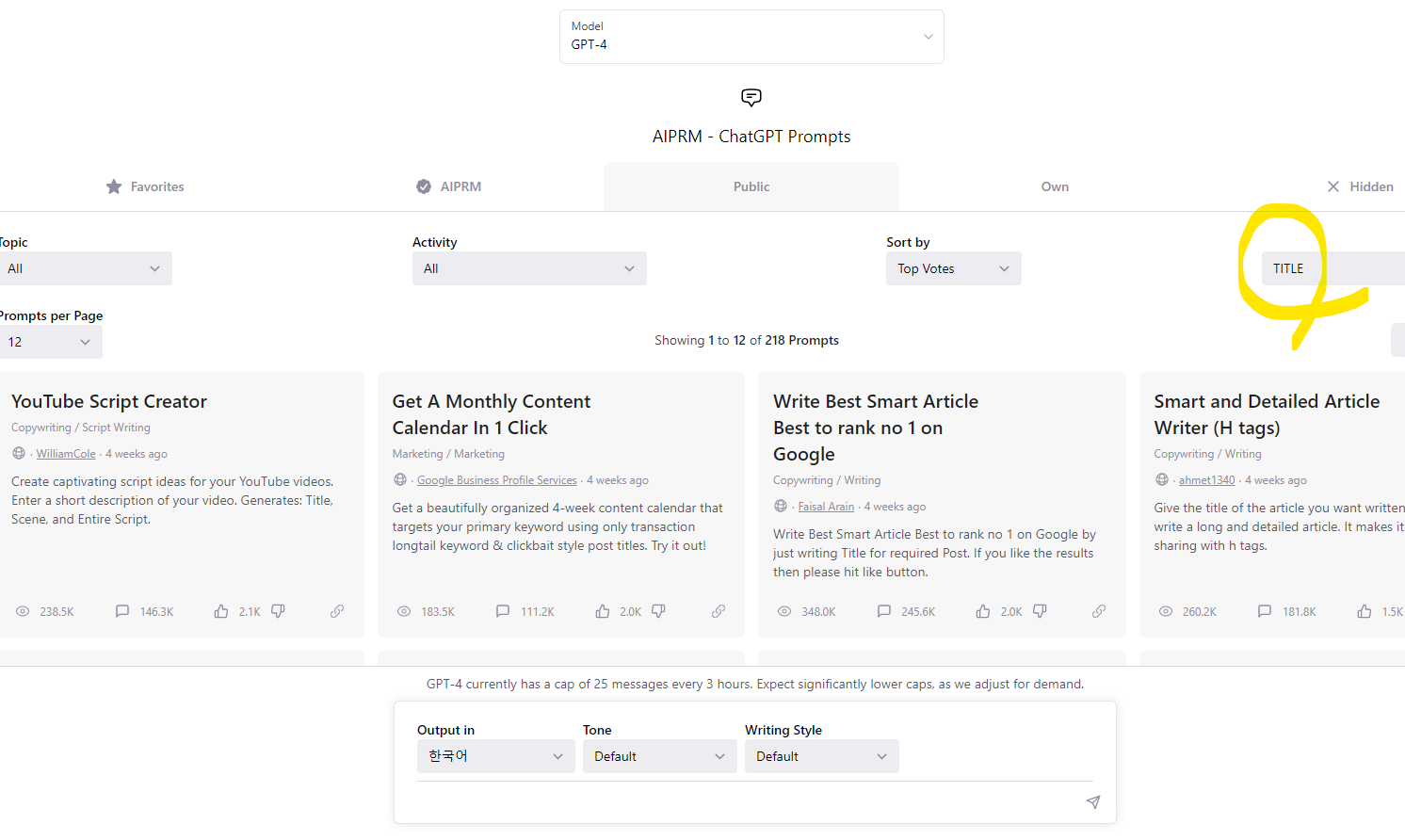Open the Model GPT-4 dropdown
The width and height of the screenshot is (1405, 840).
(751, 37)
